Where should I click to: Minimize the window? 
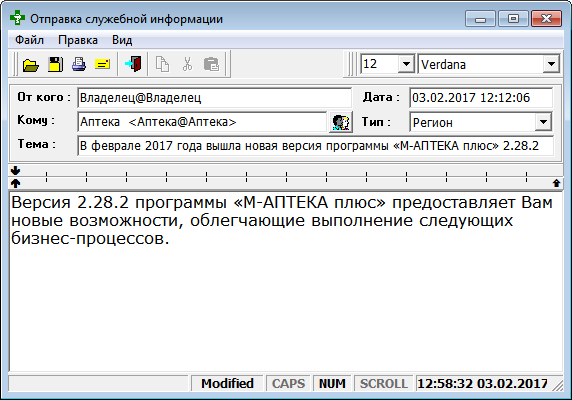coord(480,19)
